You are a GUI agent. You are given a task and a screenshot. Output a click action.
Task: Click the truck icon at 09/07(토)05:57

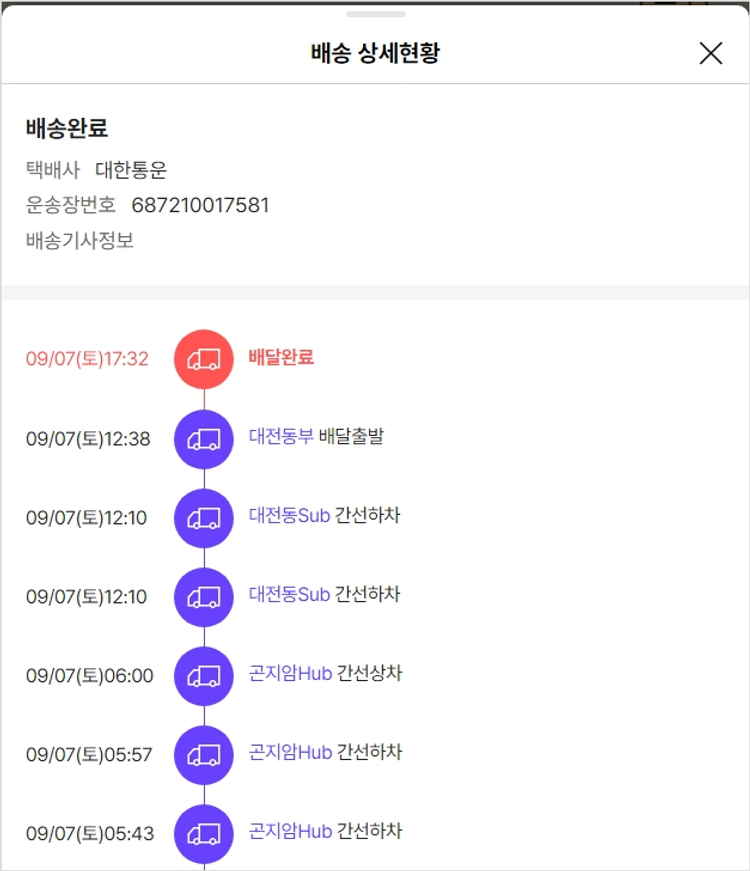(x=204, y=755)
